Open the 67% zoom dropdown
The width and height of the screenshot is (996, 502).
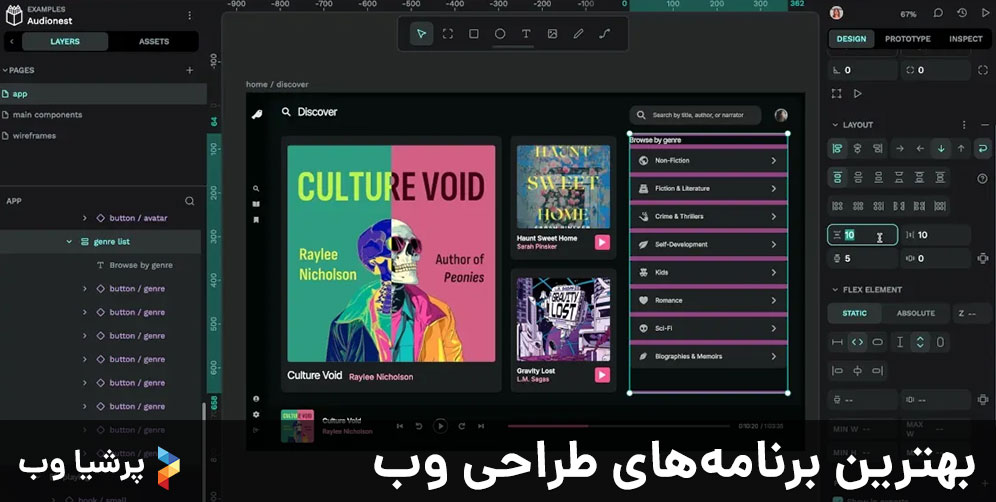(x=908, y=14)
